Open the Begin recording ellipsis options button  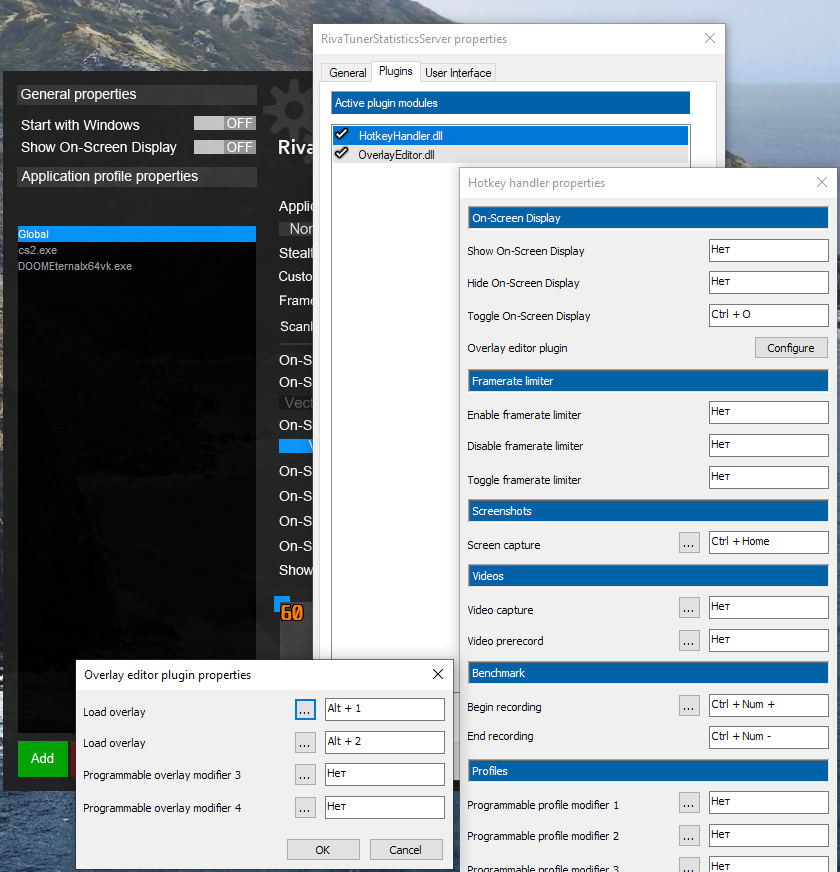(x=689, y=706)
